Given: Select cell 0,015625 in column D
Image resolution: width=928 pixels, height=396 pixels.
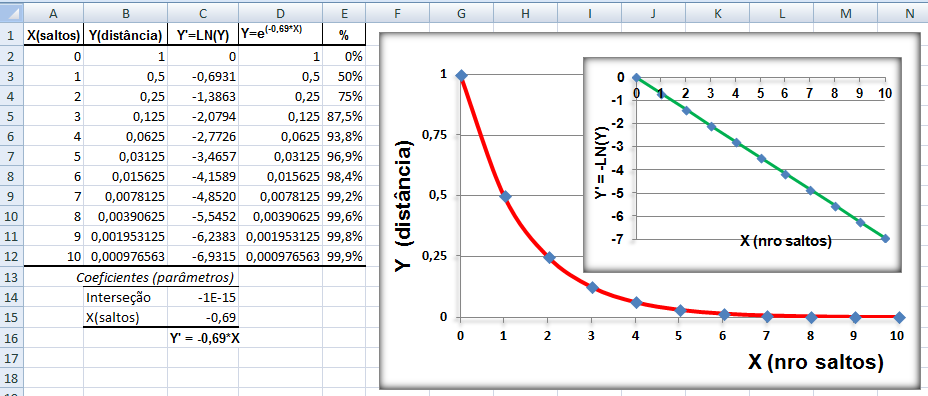Looking at the screenshot, I should [x=281, y=177].
